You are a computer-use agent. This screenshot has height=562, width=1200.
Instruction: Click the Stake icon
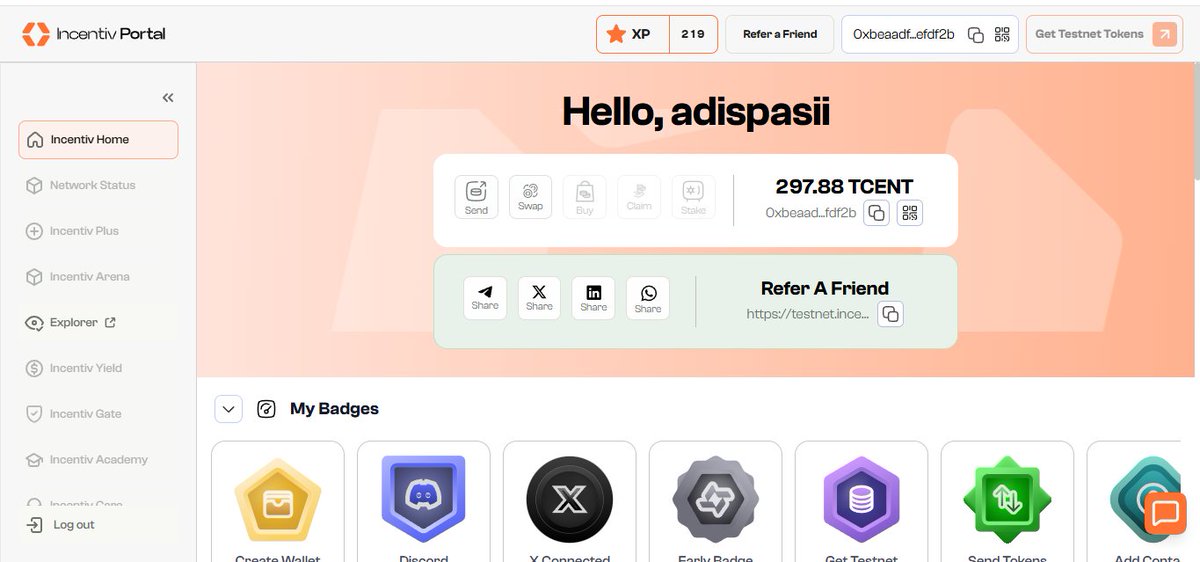tap(693, 197)
